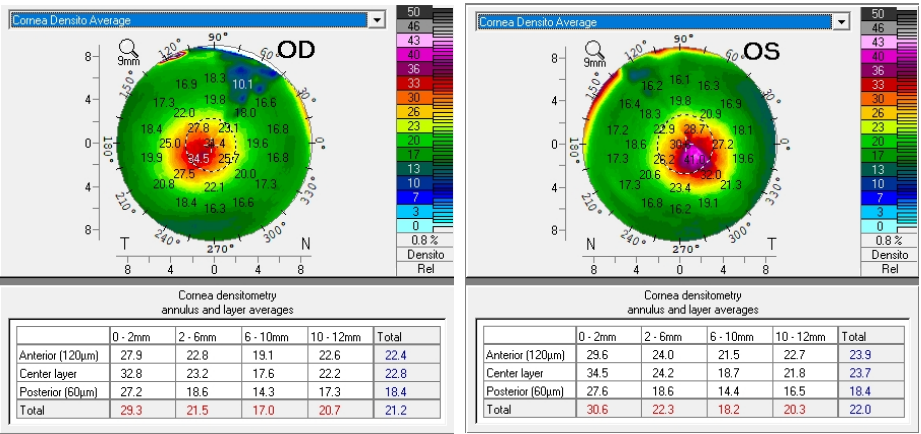Click the 7 blue swatch in OS scale

click(x=878, y=199)
